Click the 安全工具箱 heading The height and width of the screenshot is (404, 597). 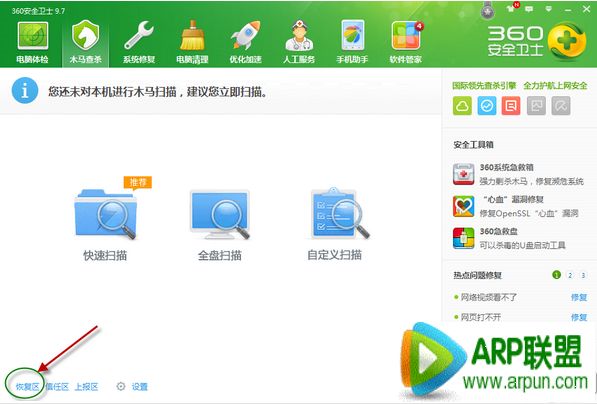point(473,145)
